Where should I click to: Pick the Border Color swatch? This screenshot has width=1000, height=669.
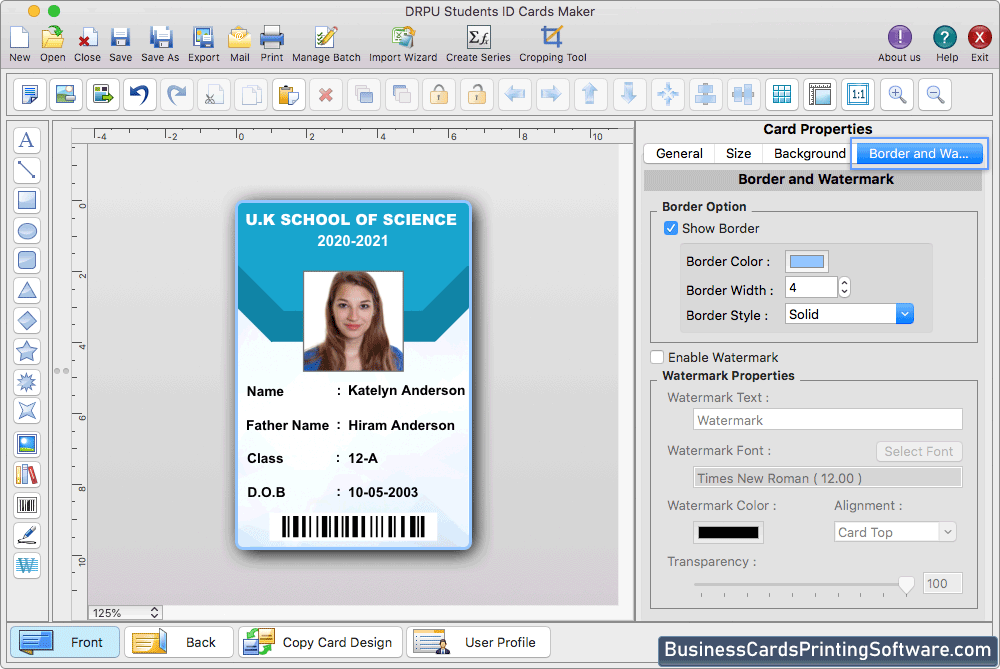(807, 261)
